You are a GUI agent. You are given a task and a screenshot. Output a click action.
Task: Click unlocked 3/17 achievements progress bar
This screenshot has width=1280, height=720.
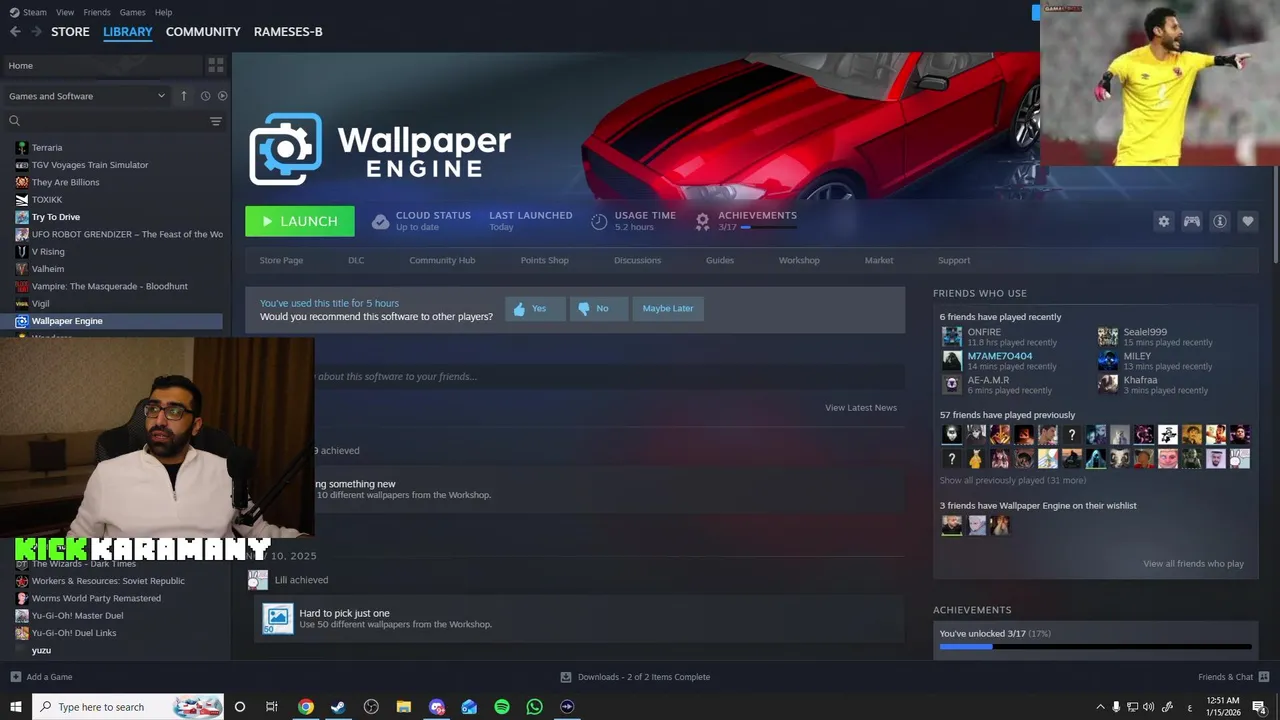tap(1096, 646)
